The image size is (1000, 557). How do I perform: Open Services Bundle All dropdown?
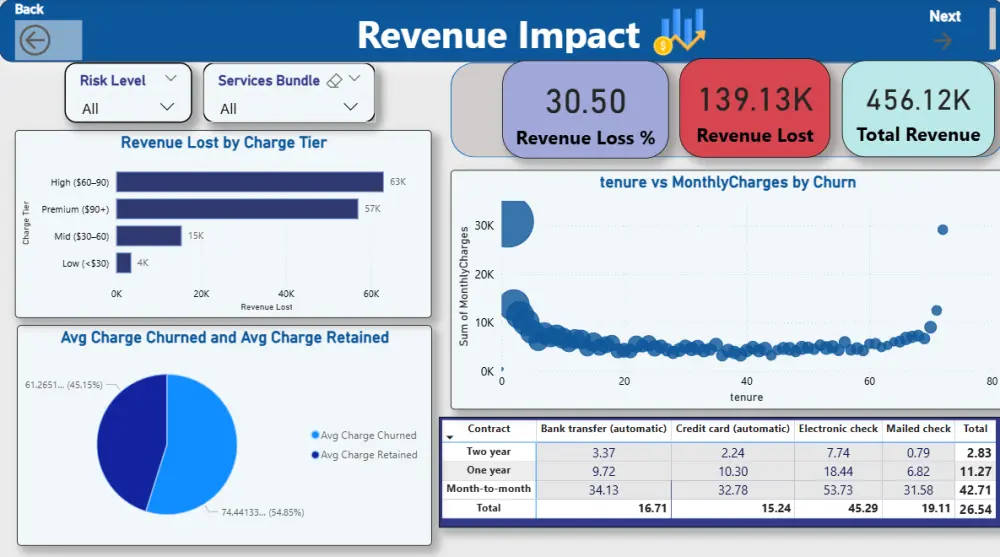tap(350, 107)
